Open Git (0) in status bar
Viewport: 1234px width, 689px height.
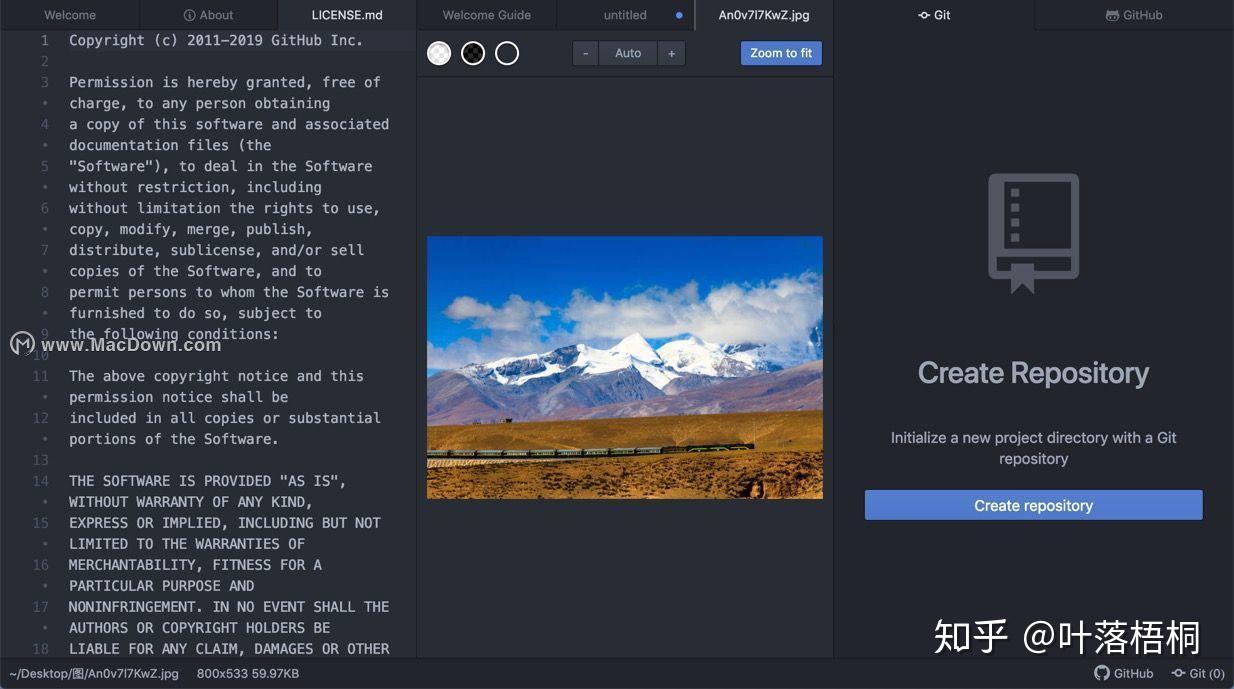click(1198, 673)
